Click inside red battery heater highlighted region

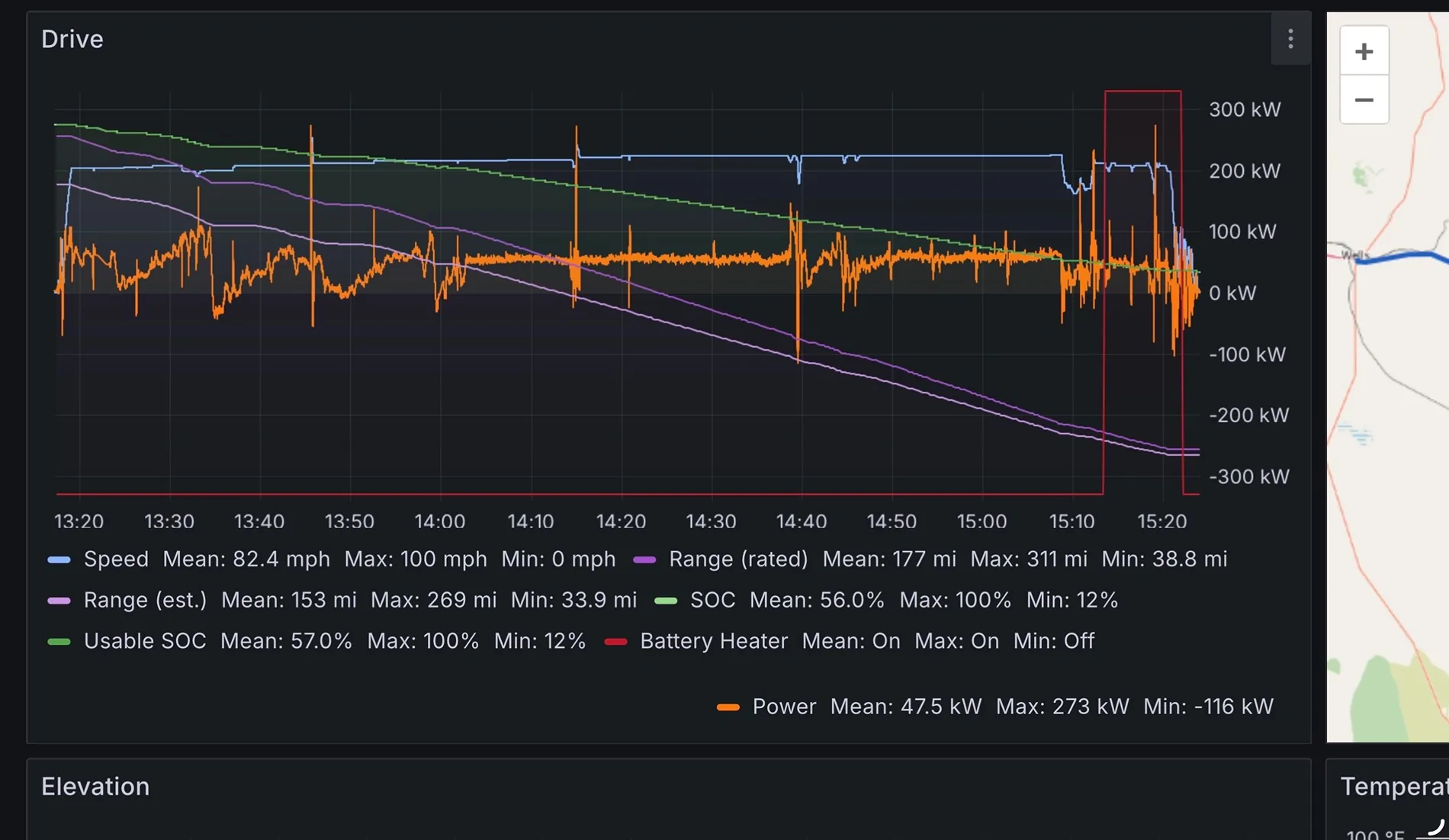(x=1142, y=381)
